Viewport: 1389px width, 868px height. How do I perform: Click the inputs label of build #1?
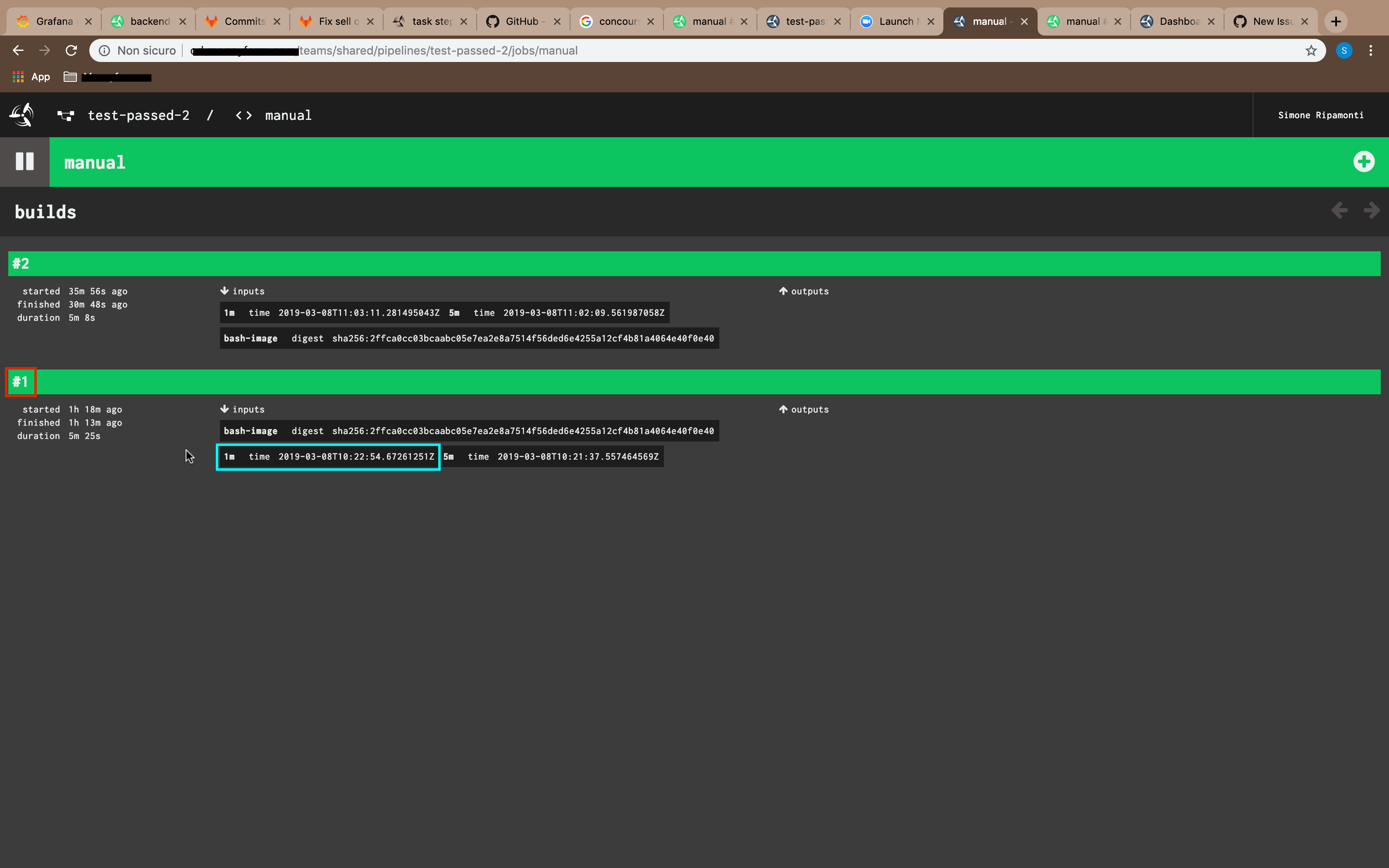tap(242, 410)
